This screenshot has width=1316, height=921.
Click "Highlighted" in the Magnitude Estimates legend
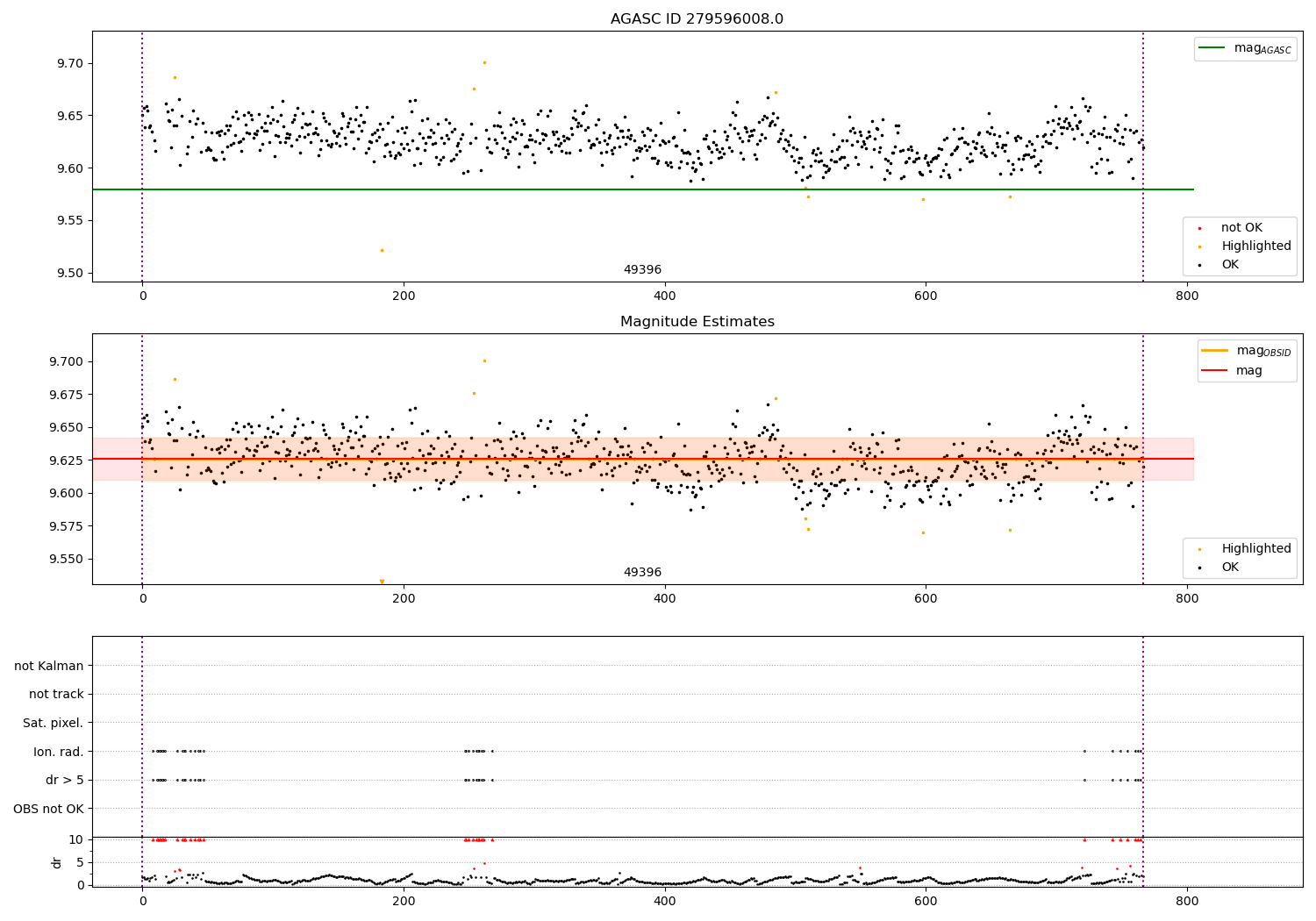1256,549
